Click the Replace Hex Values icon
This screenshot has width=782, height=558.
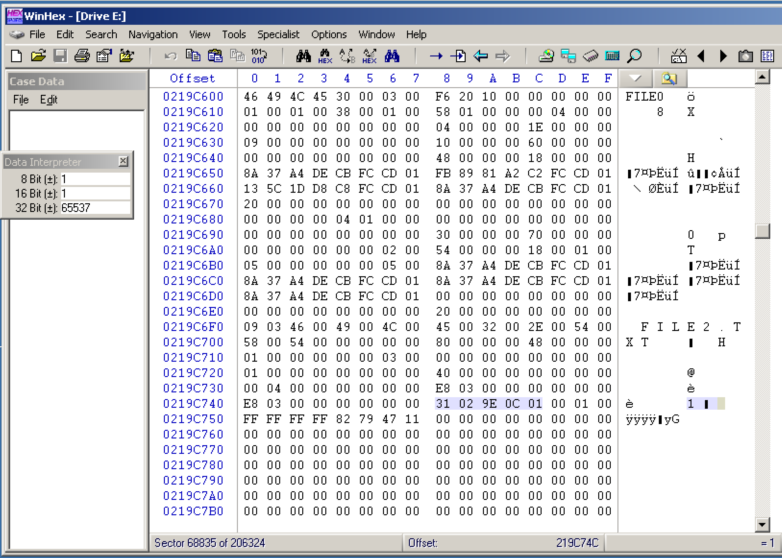[x=370, y=56]
